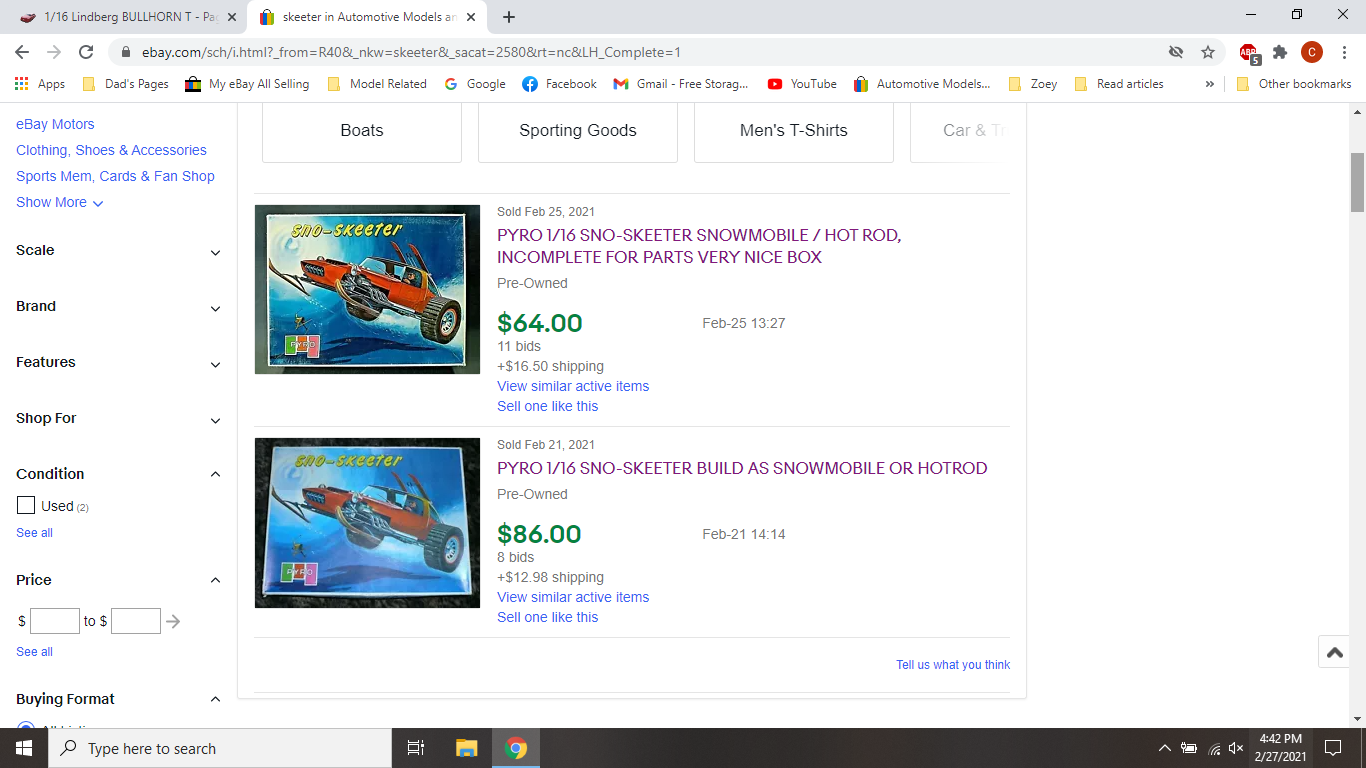Expand the Scale filter
Image resolution: width=1366 pixels, height=768 pixels.
119,251
